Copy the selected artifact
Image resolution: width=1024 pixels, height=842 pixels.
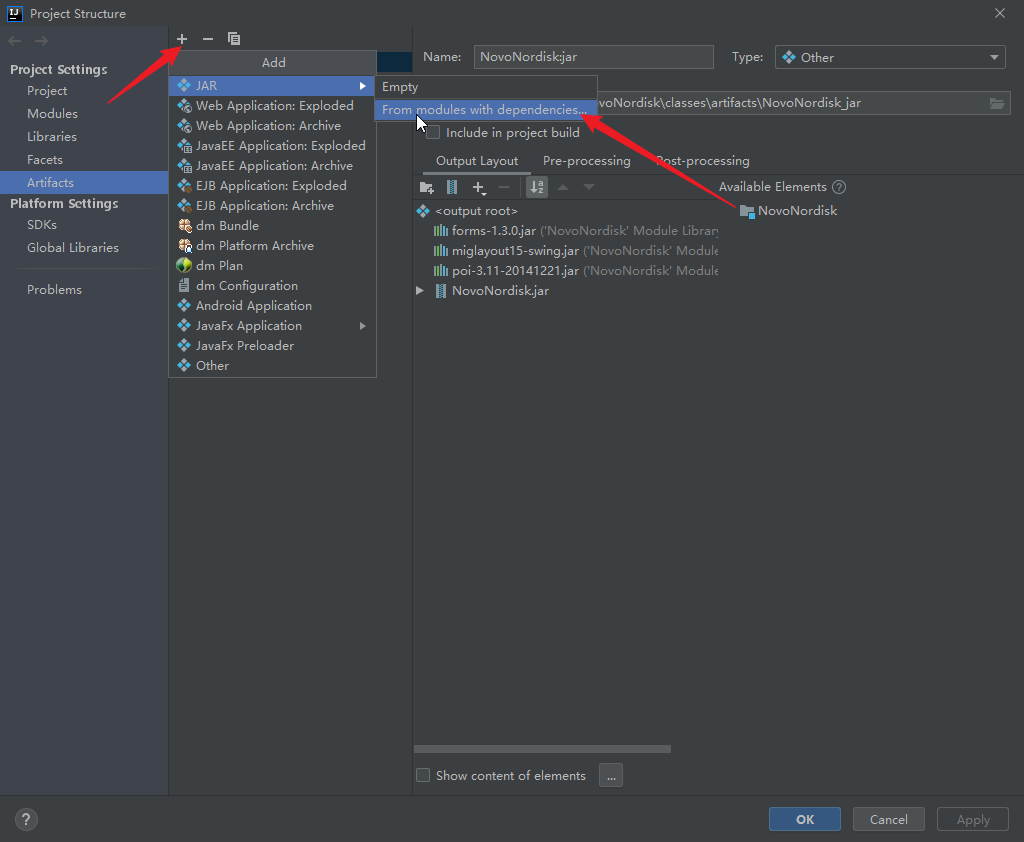[234, 39]
